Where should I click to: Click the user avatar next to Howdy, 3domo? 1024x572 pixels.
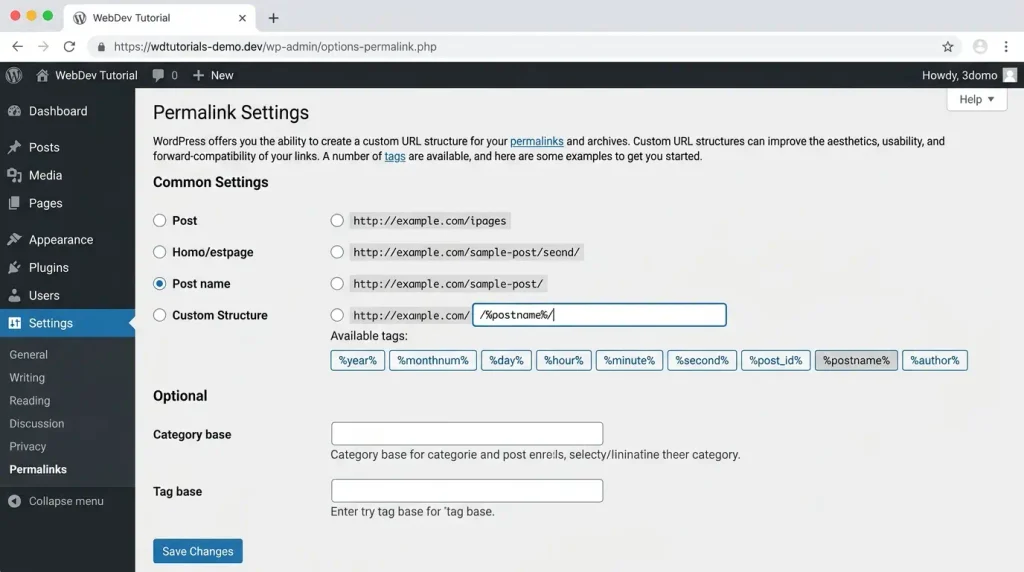coord(1010,75)
